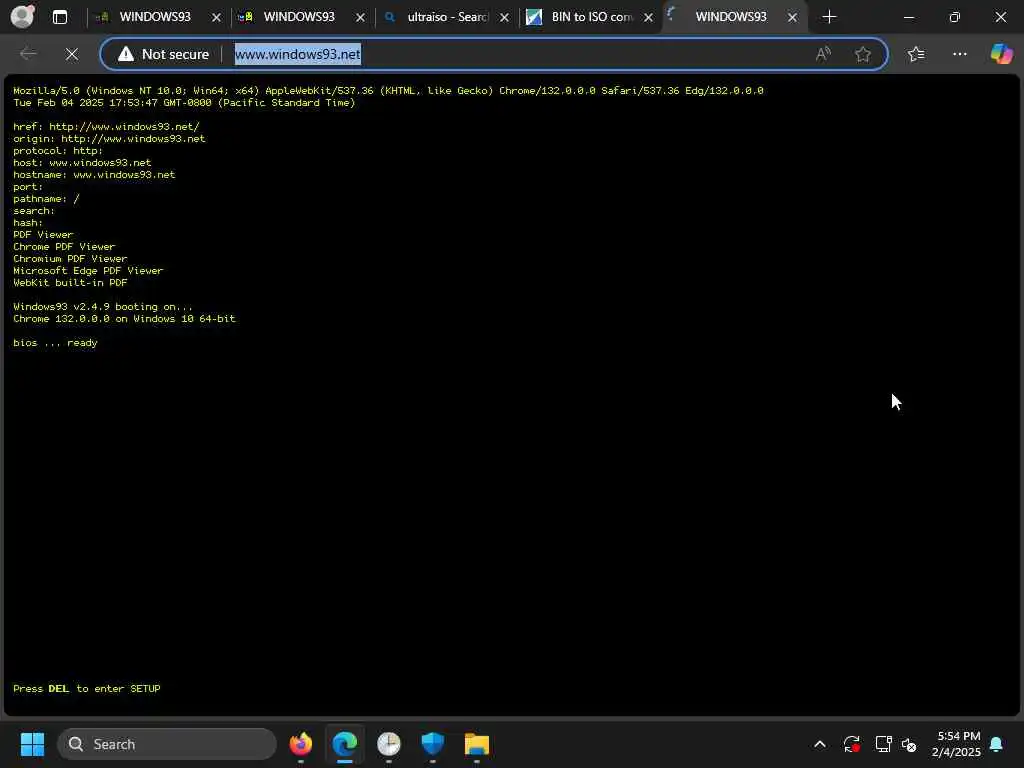
Task: Click the 'protocol: http:' line
Action: click(58, 151)
